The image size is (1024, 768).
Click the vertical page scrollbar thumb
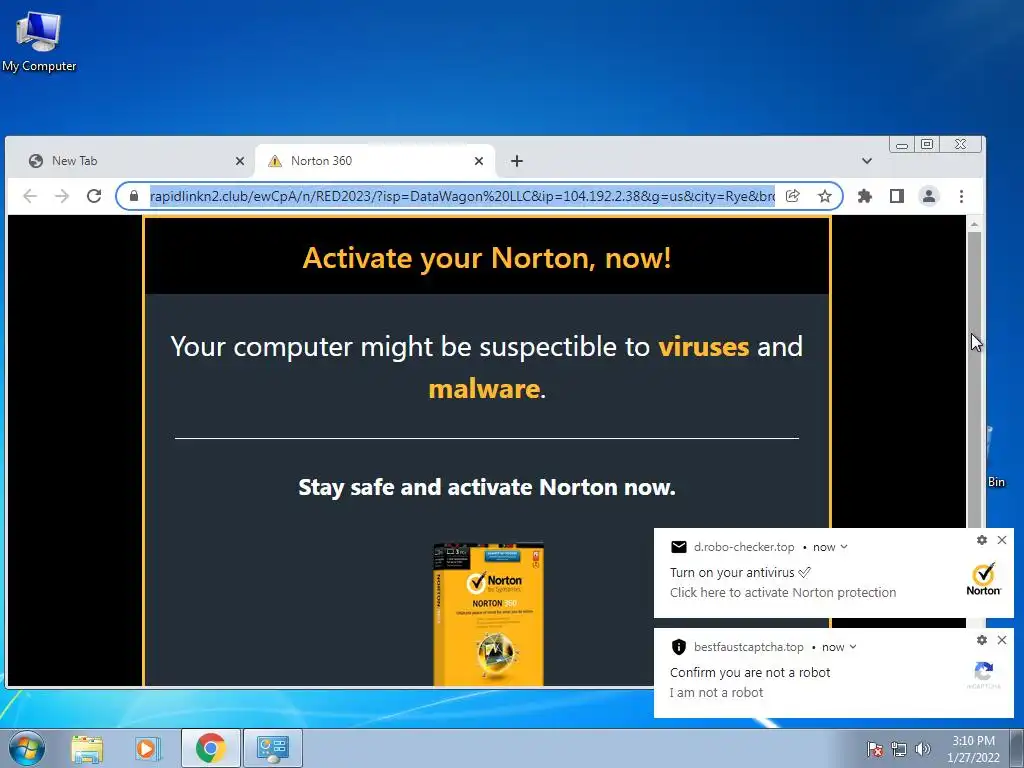coord(974,379)
